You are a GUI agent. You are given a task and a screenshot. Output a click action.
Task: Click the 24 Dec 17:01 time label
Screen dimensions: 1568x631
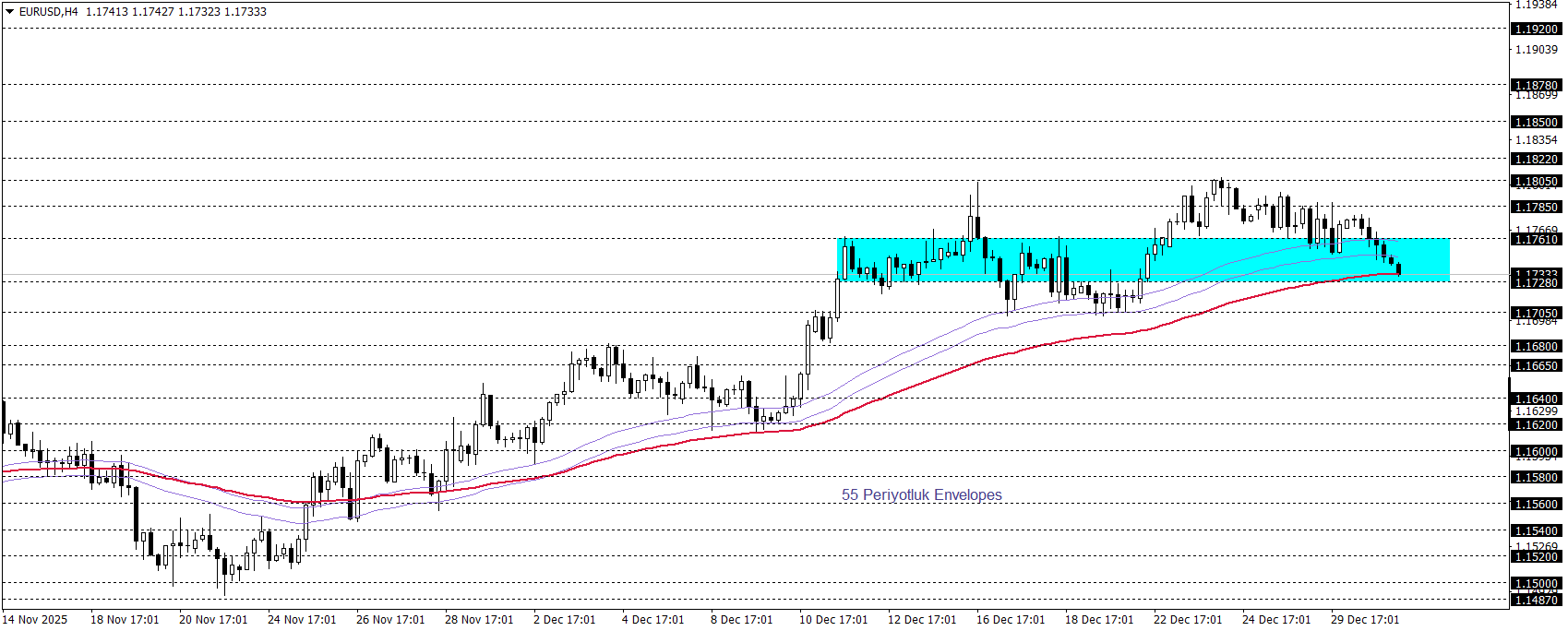point(1276,620)
